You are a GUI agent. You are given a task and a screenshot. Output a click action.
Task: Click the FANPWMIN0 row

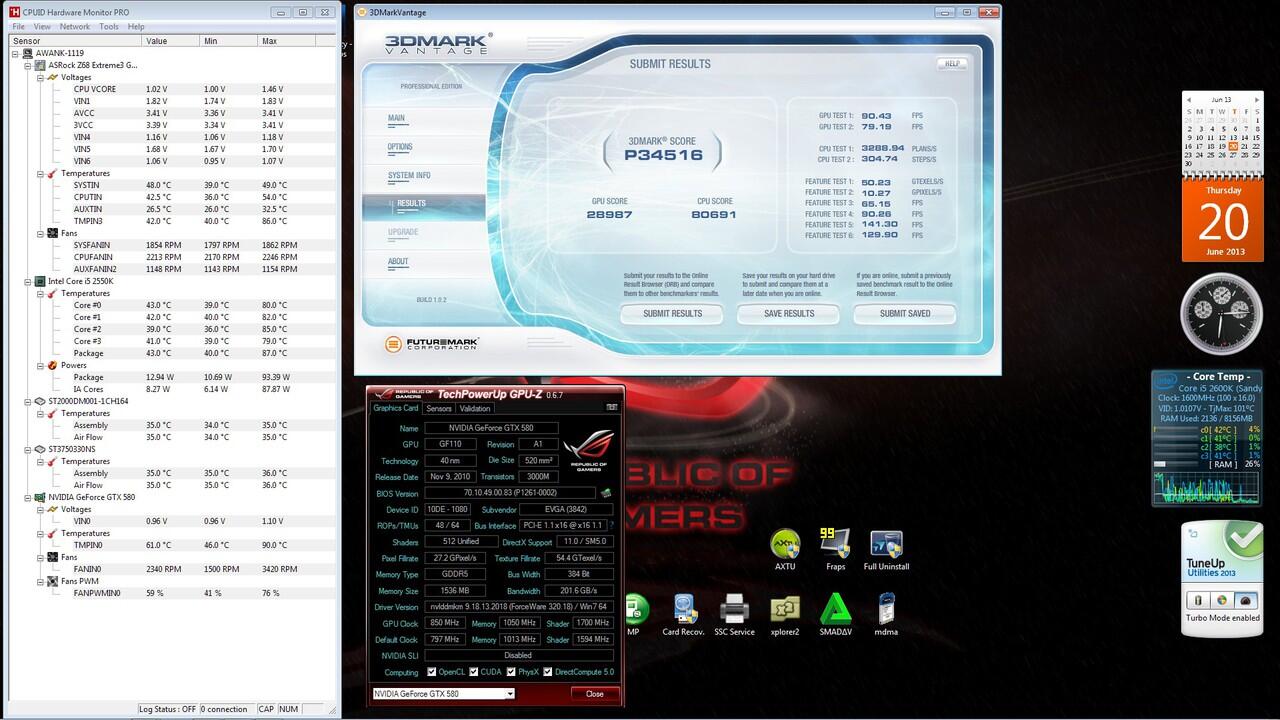coord(173,593)
